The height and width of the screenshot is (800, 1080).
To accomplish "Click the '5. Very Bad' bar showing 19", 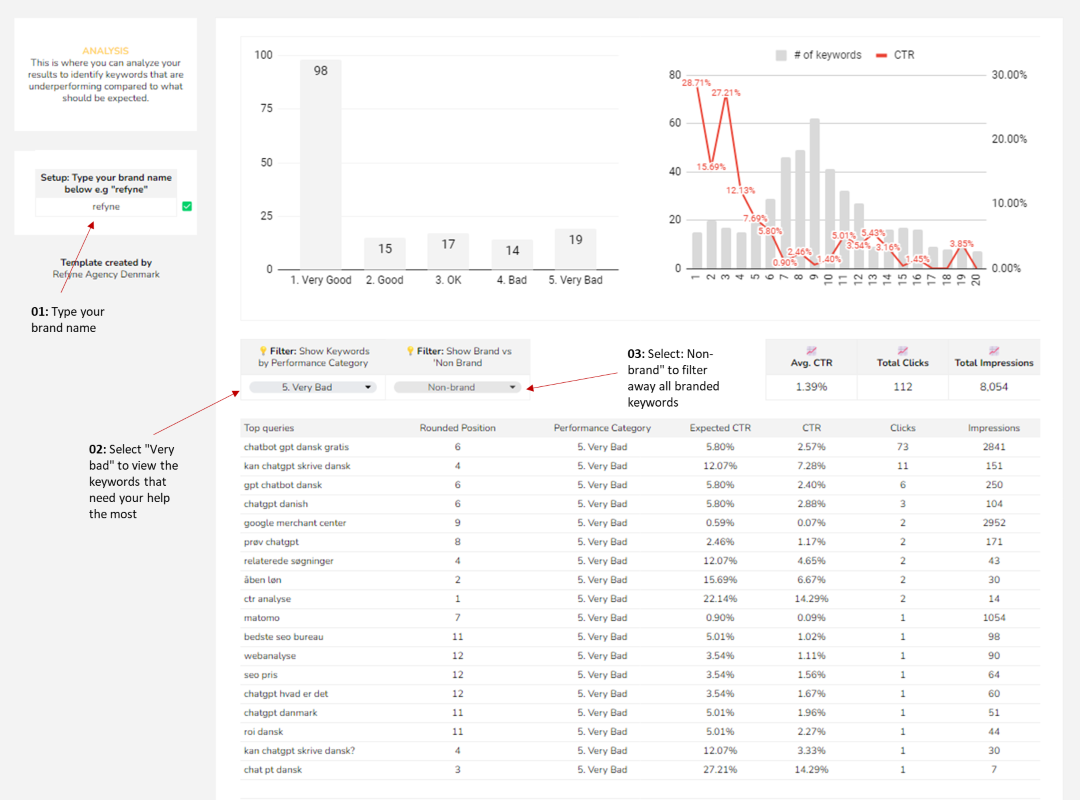I will [x=575, y=249].
